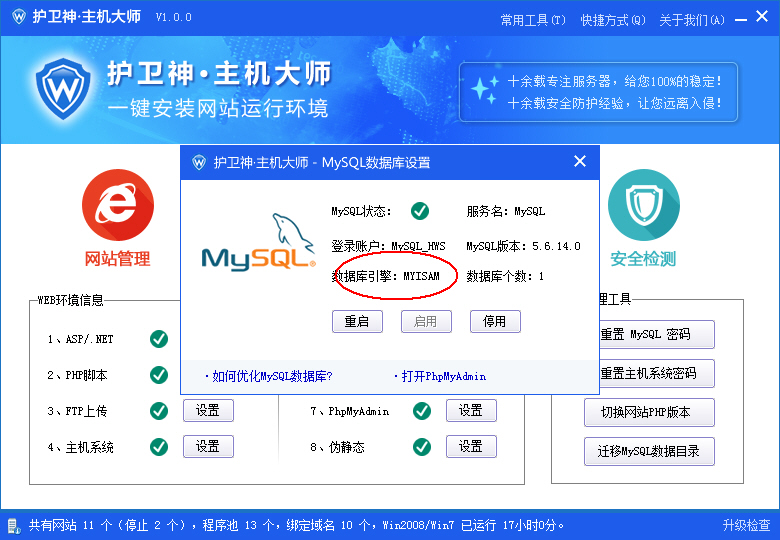Open the 打开PhpMyAdmin link
This screenshot has height=540, width=780.
coord(440,376)
